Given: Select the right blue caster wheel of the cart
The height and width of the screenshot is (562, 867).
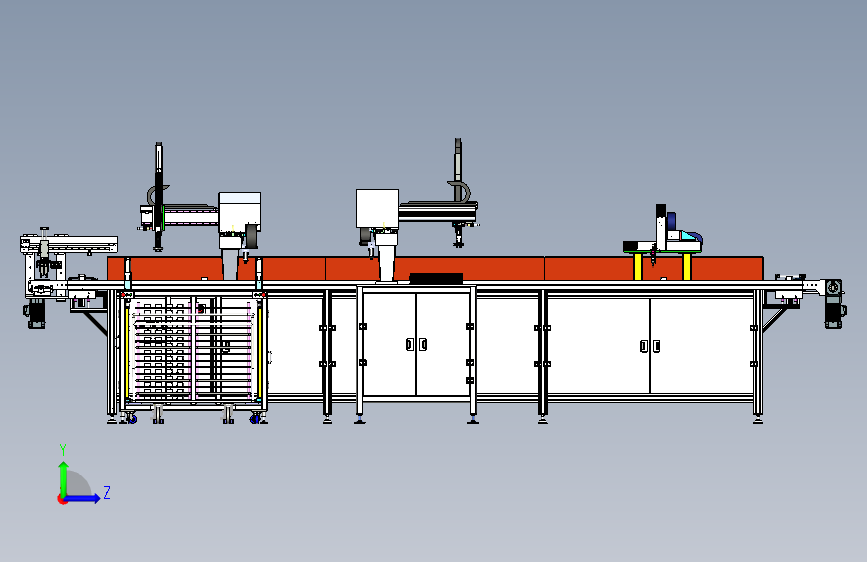Looking at the screenshot, I should click(x=254, y=419).
